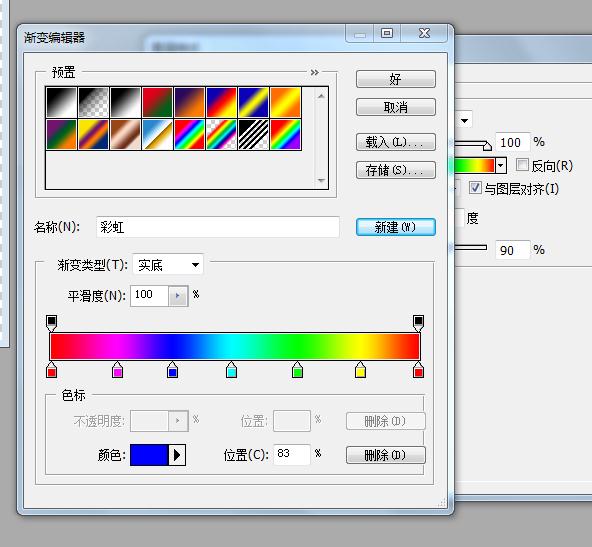Select the orange-yellow-orange gradient preset
Image resolution: width=592 pixels, height=547 pixels.
point(286,102)
